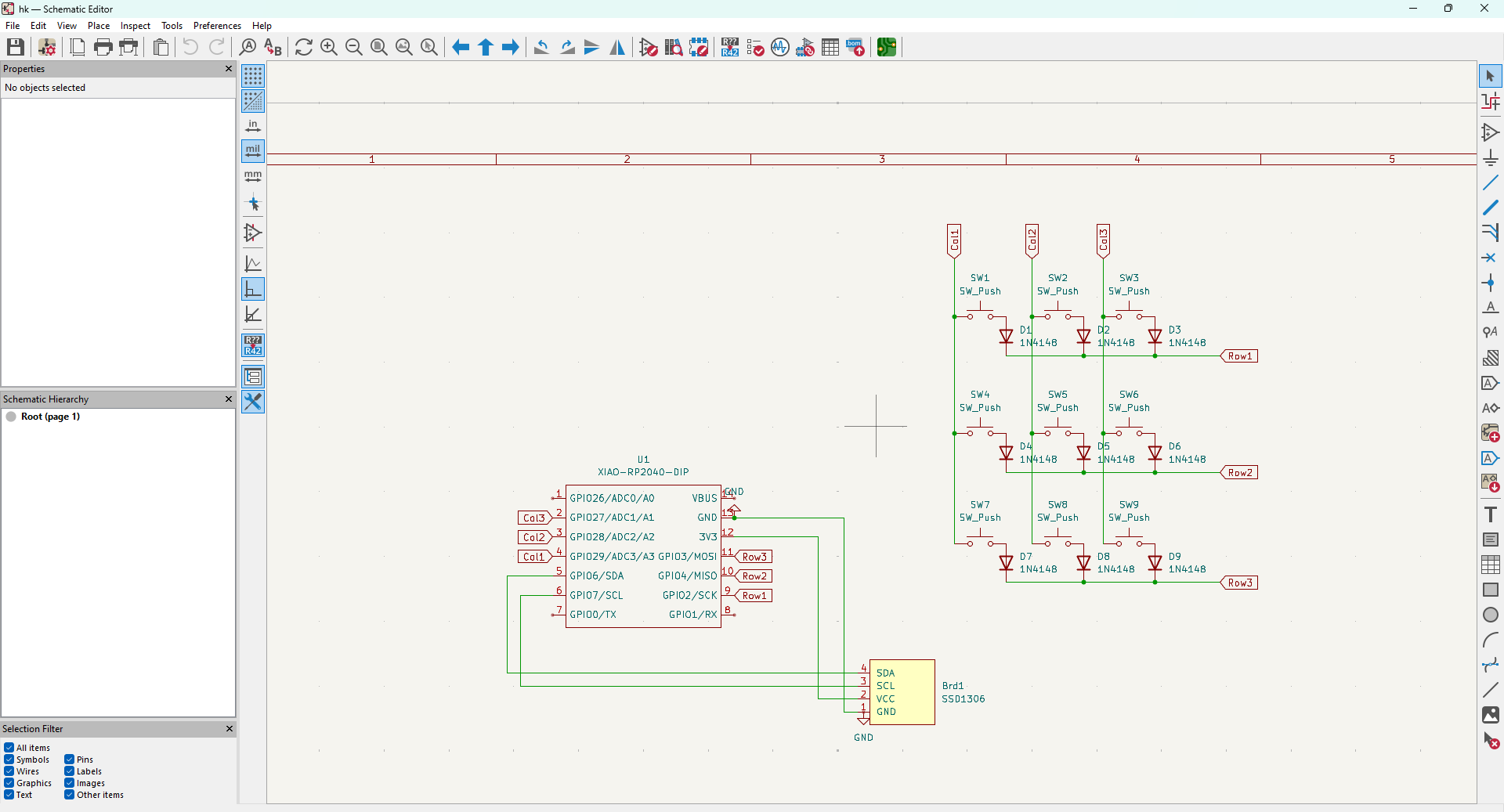Click the Print icon in toolbar

[103, 47]
